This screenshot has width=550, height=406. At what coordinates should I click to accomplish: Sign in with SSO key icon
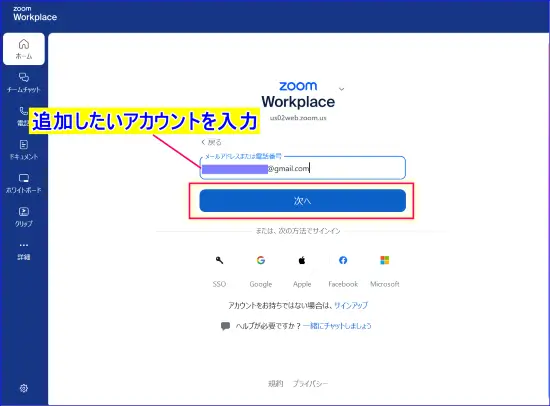pyautogui.click(x=219, y=260)
